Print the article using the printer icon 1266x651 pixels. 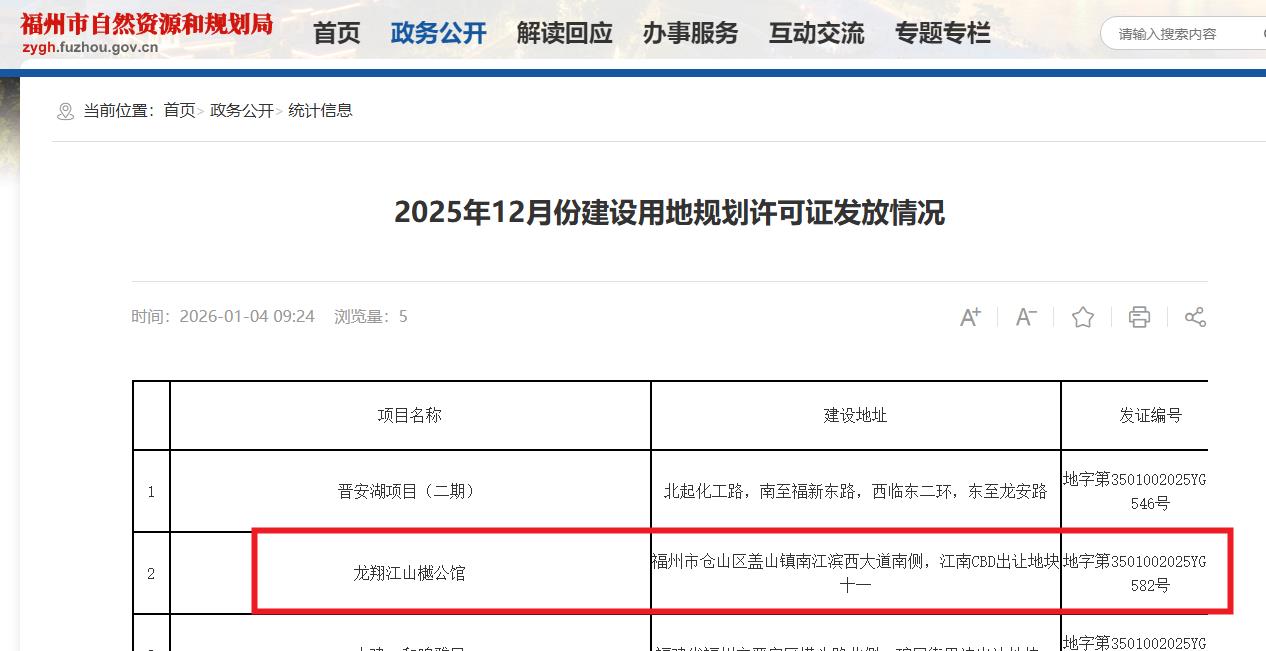point(1139,317)
